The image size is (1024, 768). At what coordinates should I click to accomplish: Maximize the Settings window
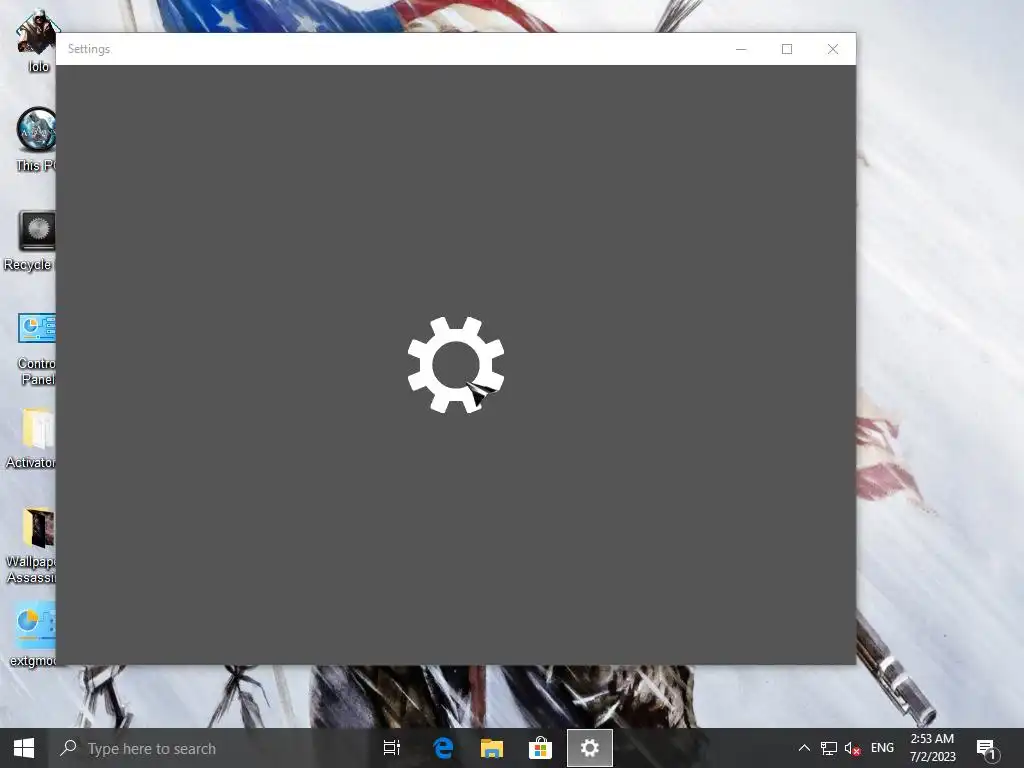[x=787, y=49]
